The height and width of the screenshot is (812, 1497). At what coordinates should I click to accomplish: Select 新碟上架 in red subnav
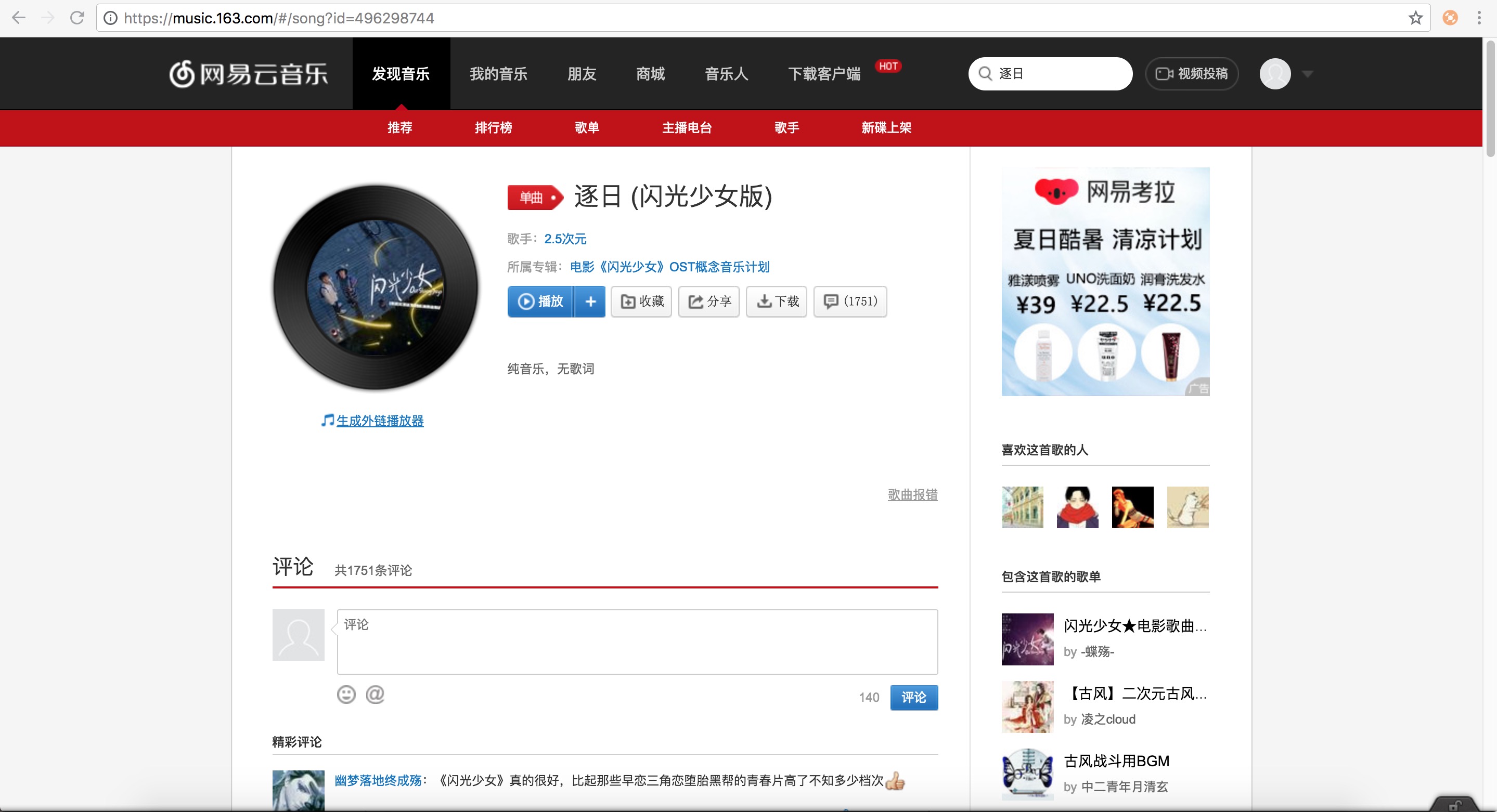point(886,128)
